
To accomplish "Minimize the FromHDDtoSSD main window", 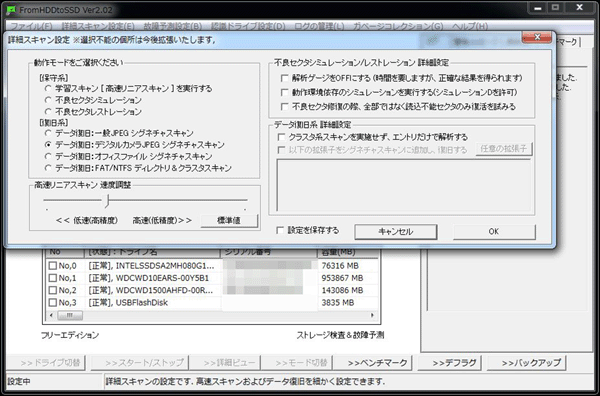I will click(537, 8).
